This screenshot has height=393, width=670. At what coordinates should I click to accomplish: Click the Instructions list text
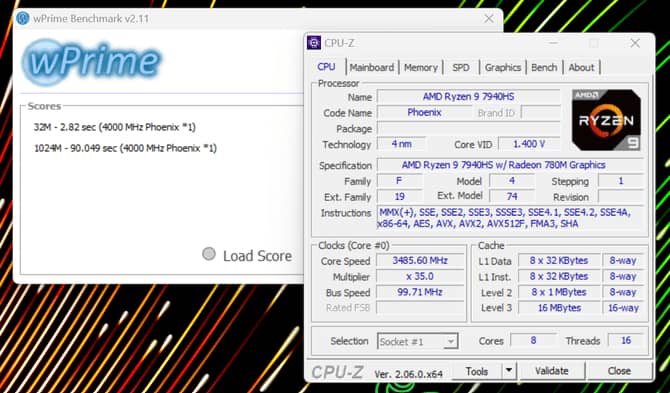pyautogui.click(x=504, y=218)
